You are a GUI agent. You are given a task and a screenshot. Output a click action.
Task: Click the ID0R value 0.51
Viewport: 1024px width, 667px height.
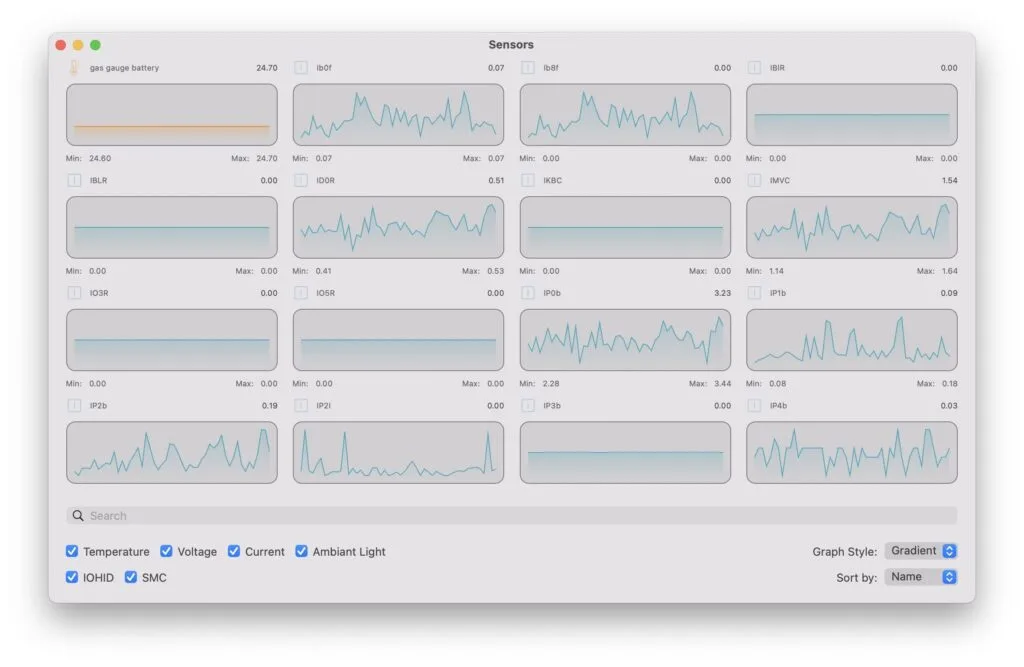pos(496,180)
